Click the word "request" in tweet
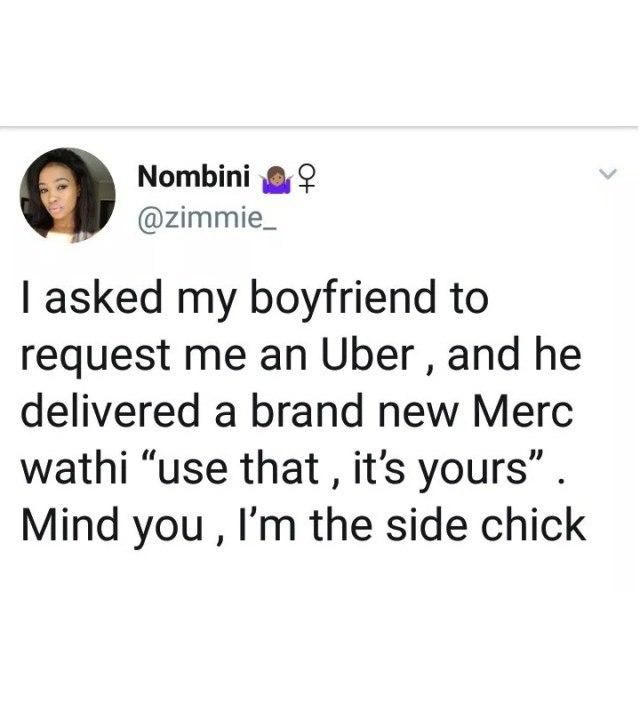 pyautogui.click(x=95, y=358)
